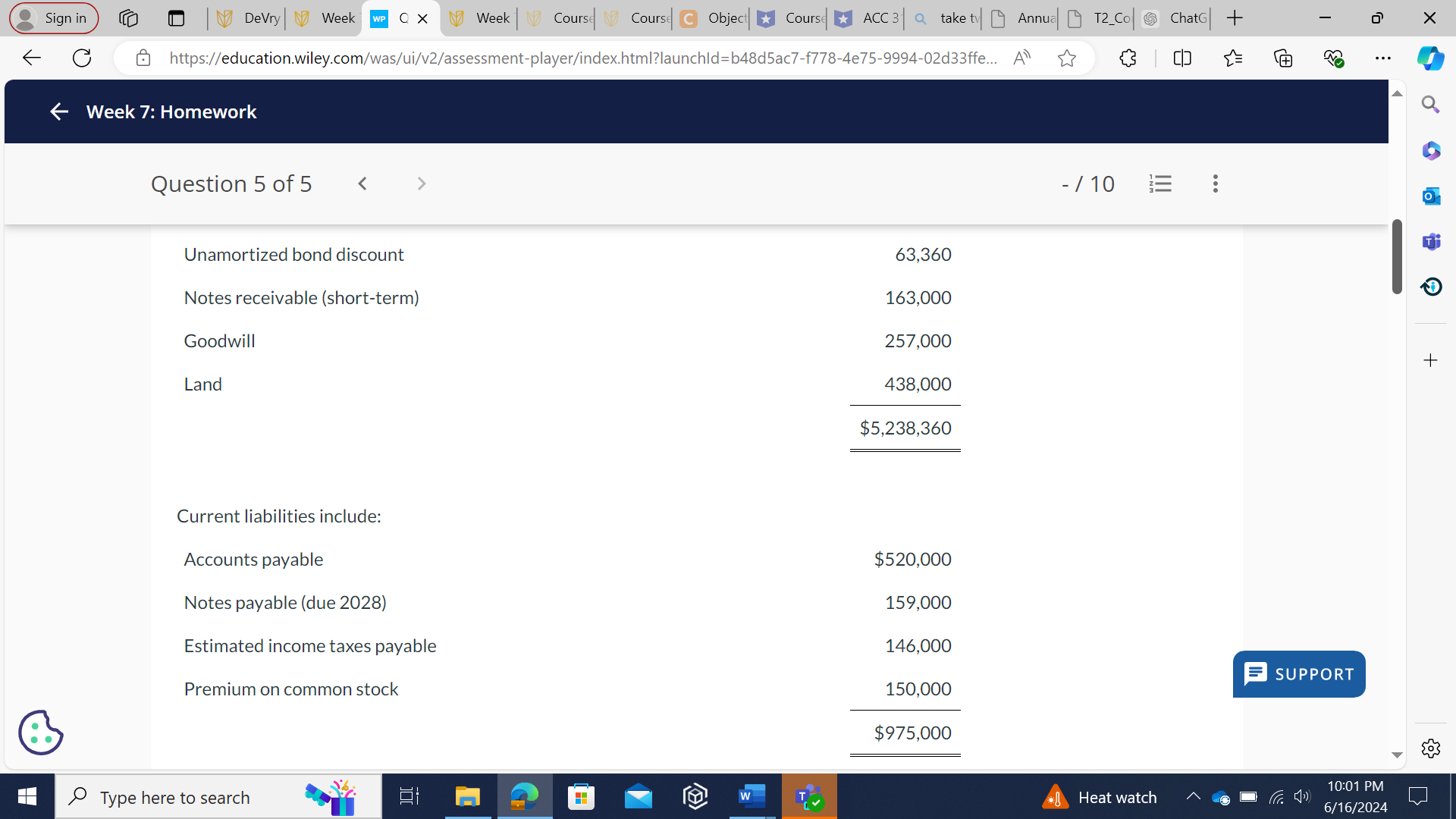The image size is (1456, 819).
Task: Open Copilot sidebar icon
Action: (x=1430, y=58)
